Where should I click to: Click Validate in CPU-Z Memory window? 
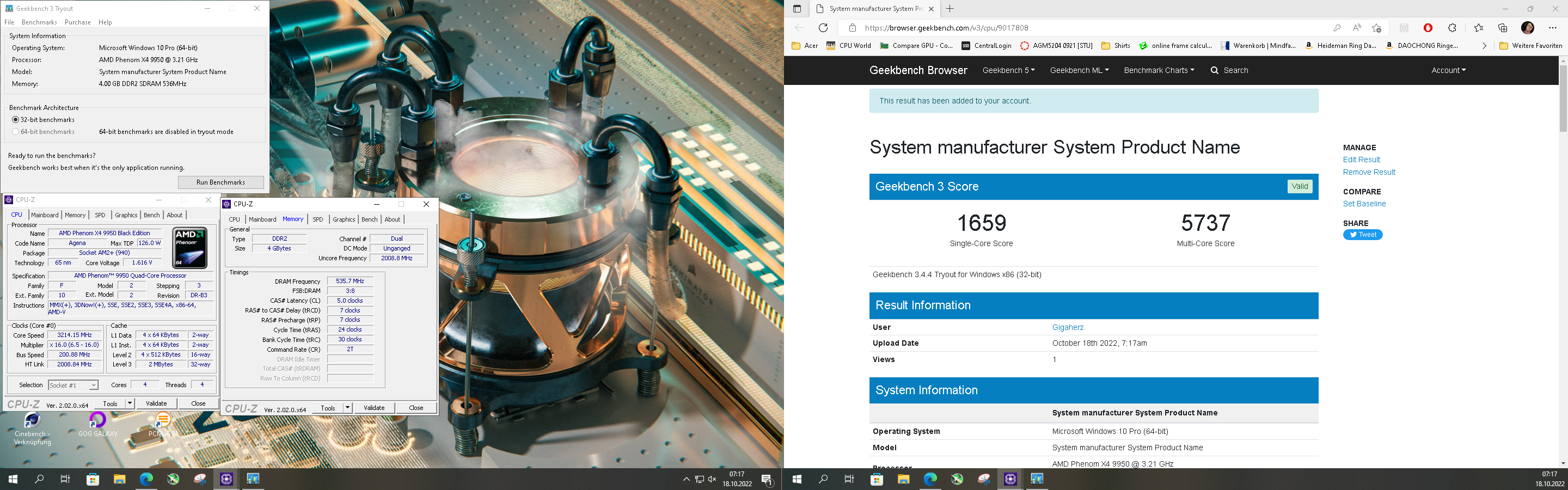tap(375, 408)
